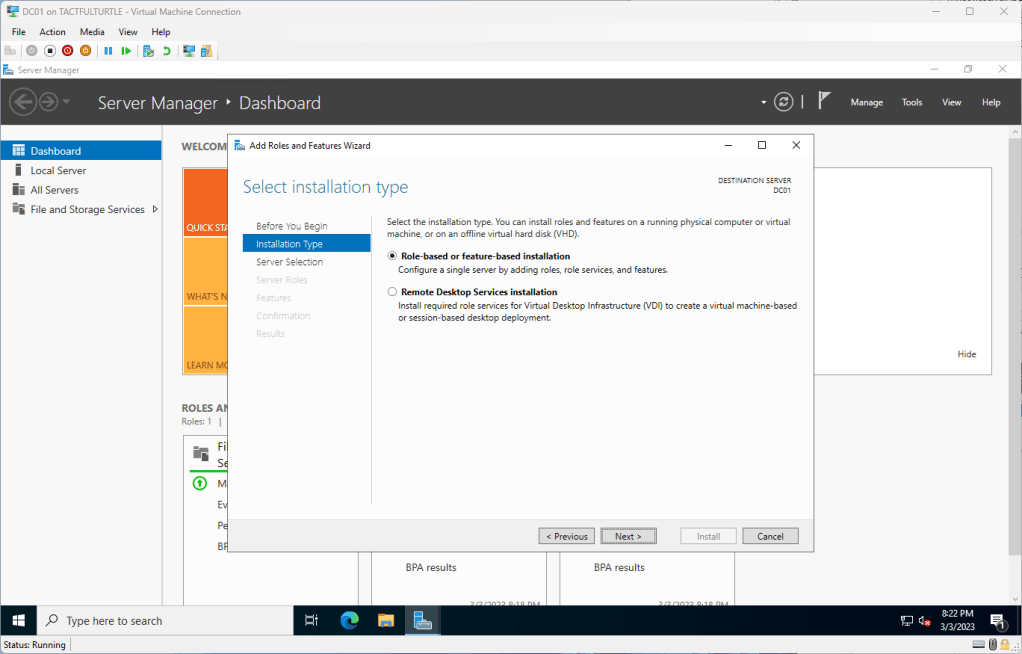Open the Manage menu in Server Manager
This screenshot has height=654, width=1022.
866,102
